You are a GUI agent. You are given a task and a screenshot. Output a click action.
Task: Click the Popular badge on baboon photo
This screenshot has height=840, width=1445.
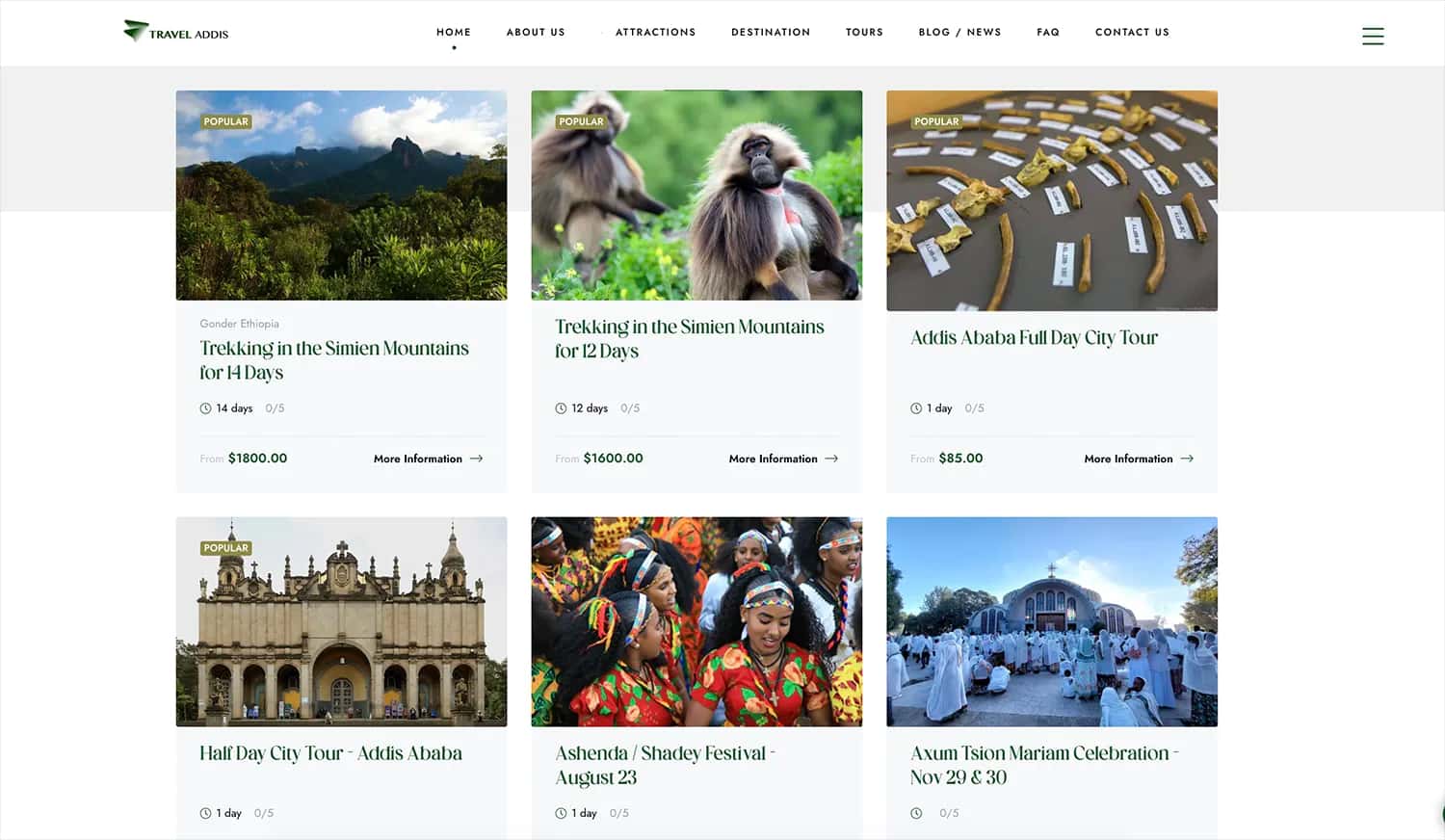coord(582,121)
